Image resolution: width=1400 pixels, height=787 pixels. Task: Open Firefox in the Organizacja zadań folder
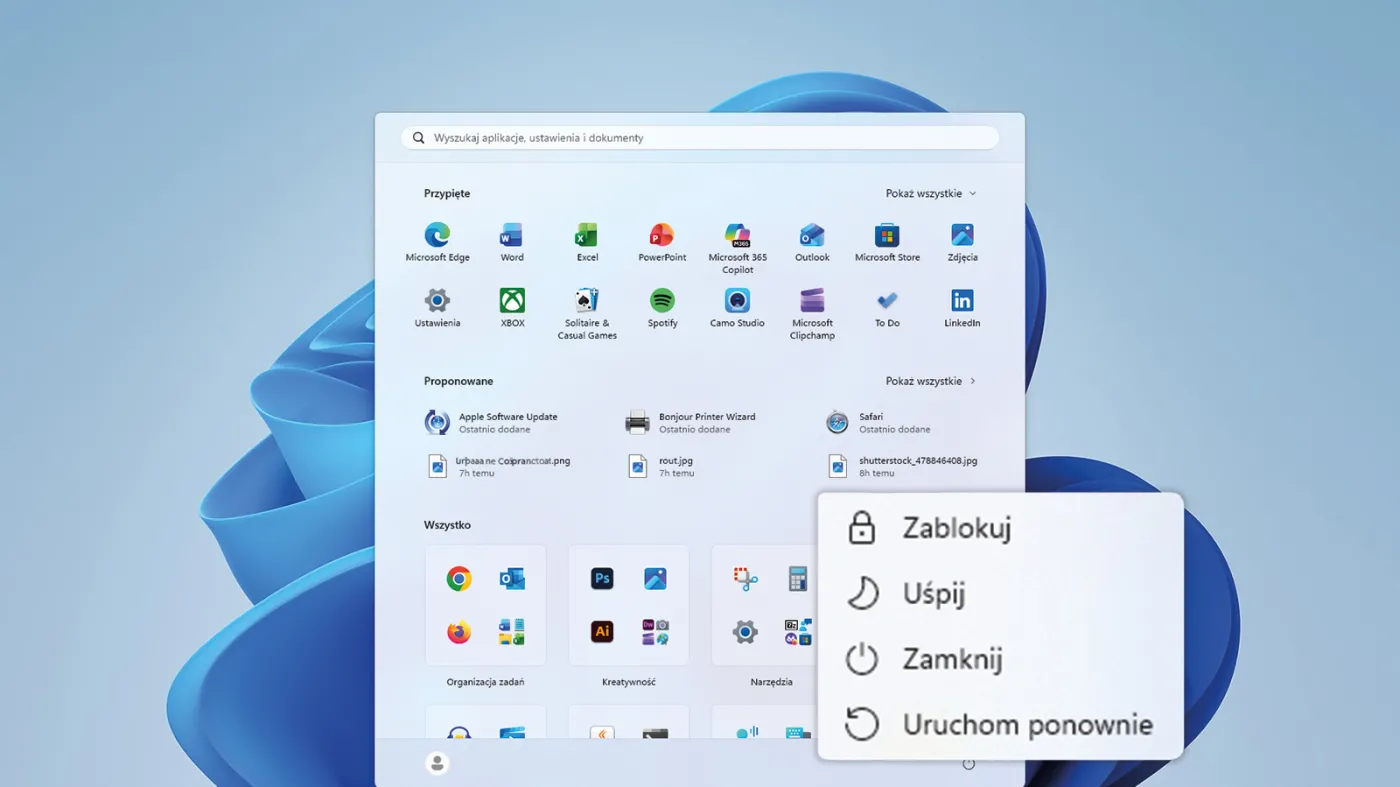[459, 632]
